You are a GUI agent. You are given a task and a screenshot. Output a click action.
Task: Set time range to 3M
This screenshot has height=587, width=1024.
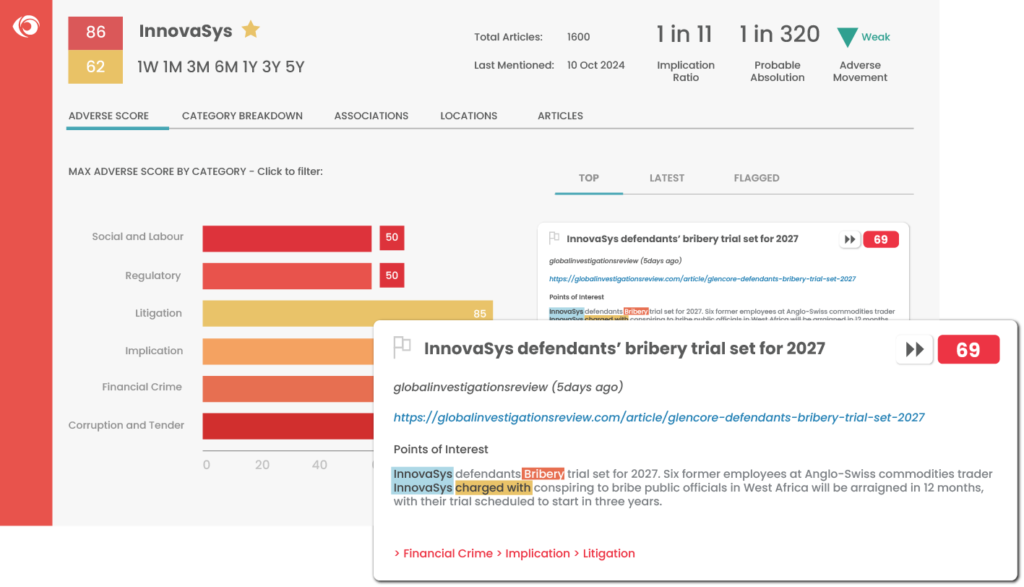[x=197, y=67]
